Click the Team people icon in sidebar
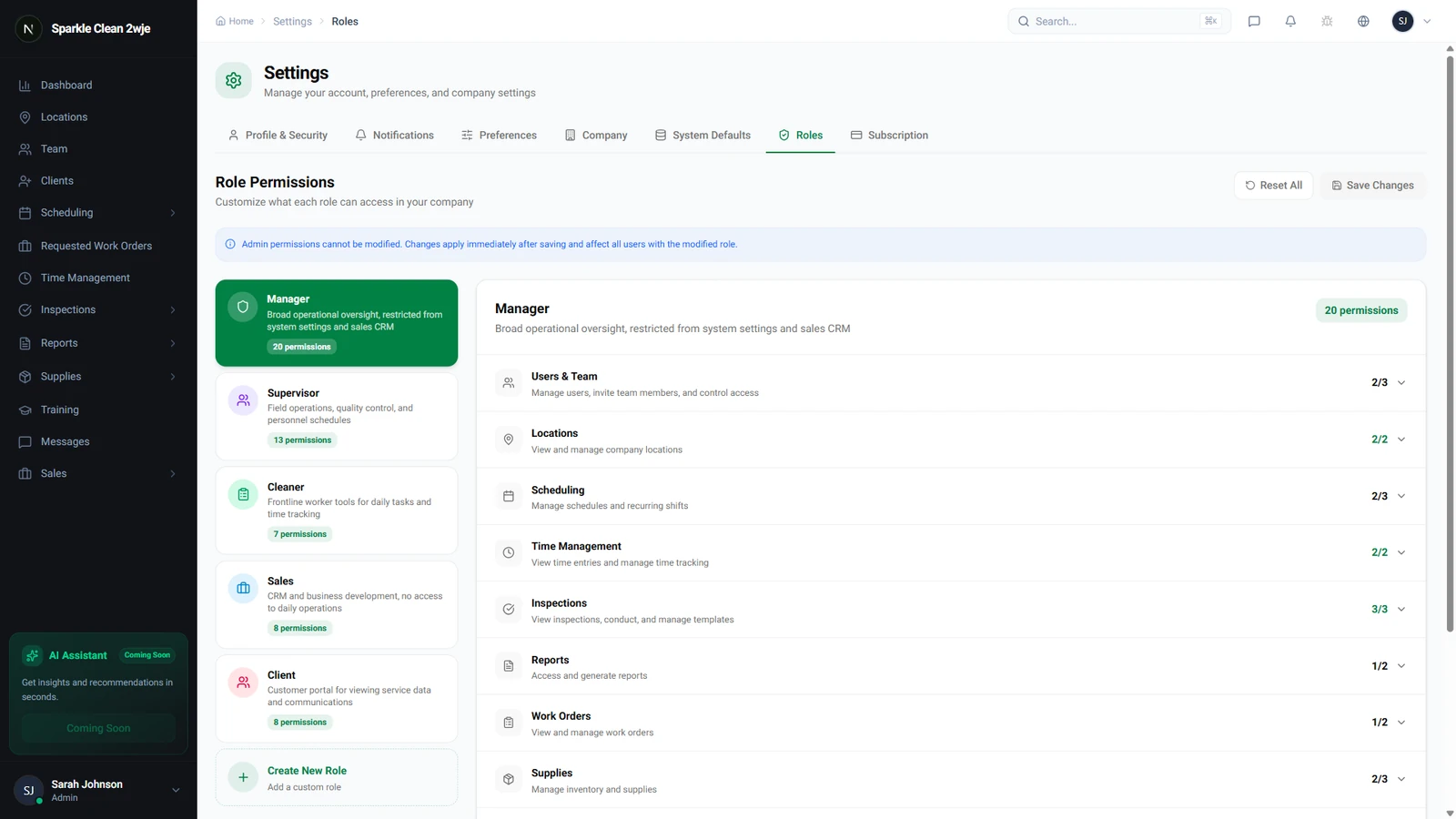The height and width of the screenshot is (819, 1456). 25,149
